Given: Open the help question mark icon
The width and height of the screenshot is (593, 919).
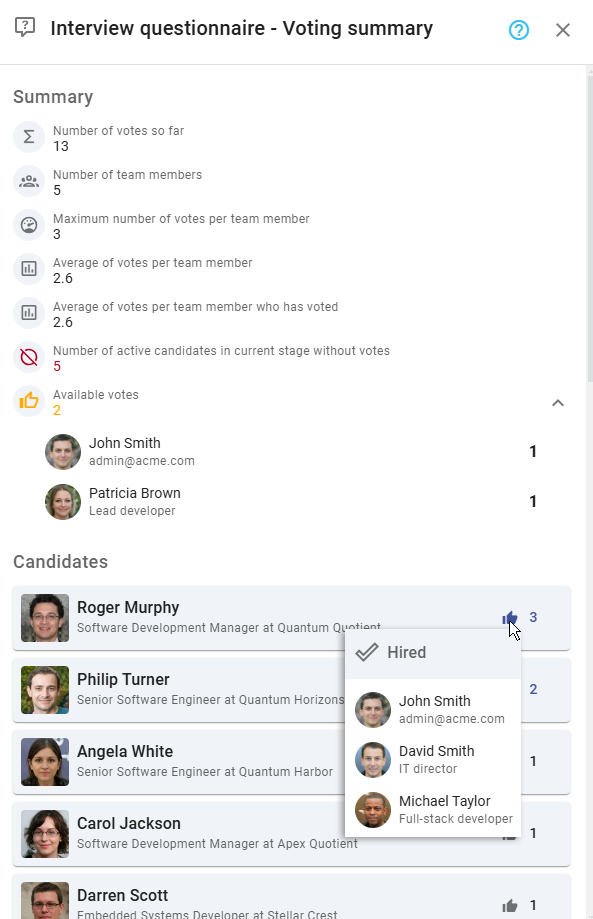Looking at the screenshot, I should pyautogui.click(x=519, y=30).
